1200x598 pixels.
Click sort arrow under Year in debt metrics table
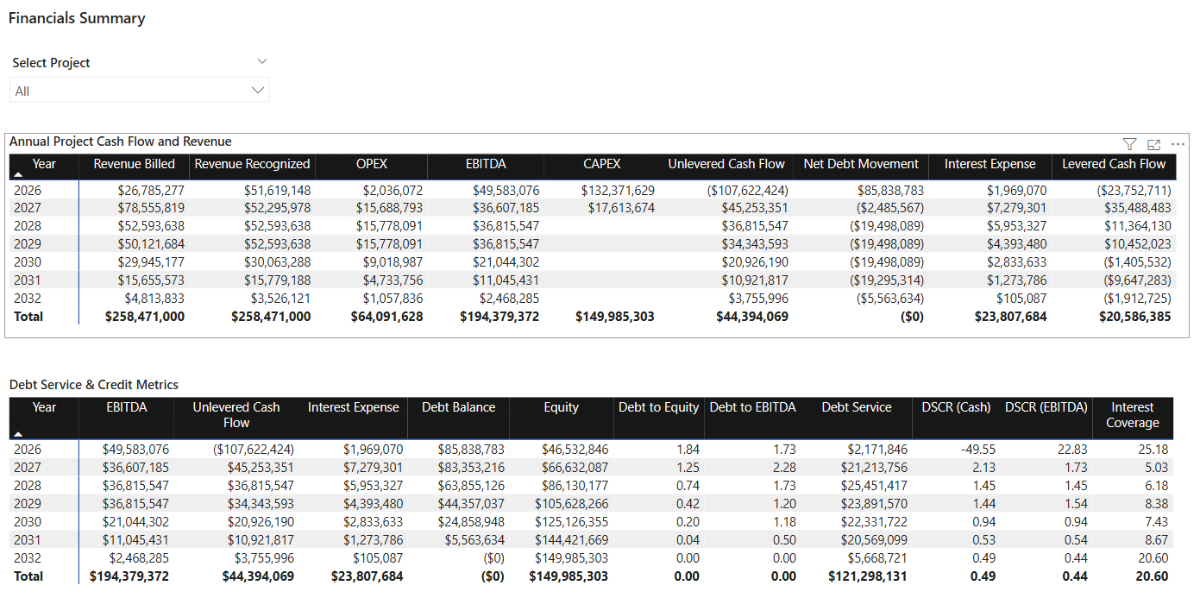17,433
